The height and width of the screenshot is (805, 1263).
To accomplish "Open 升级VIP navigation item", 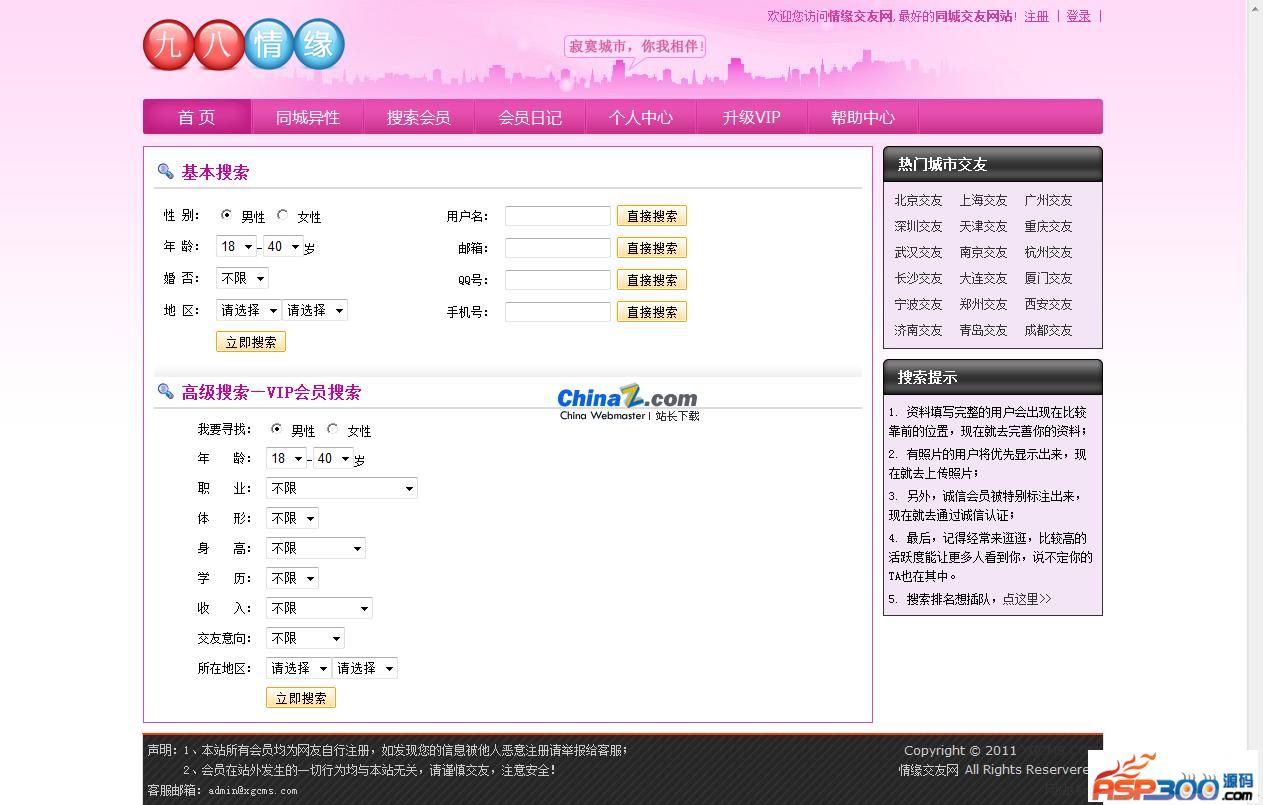I will tap(752, 117).
